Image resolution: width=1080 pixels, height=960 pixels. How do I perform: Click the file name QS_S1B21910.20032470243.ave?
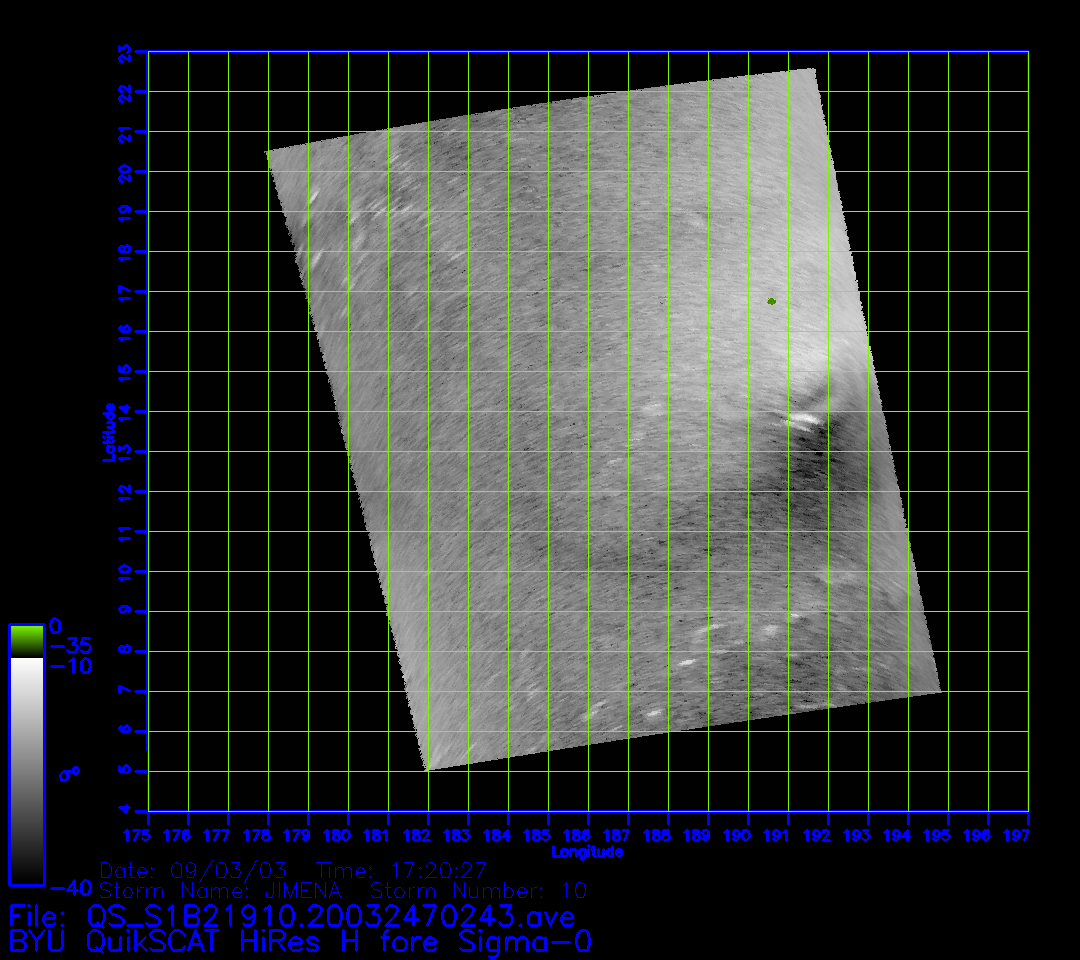[x=292, y=916]
